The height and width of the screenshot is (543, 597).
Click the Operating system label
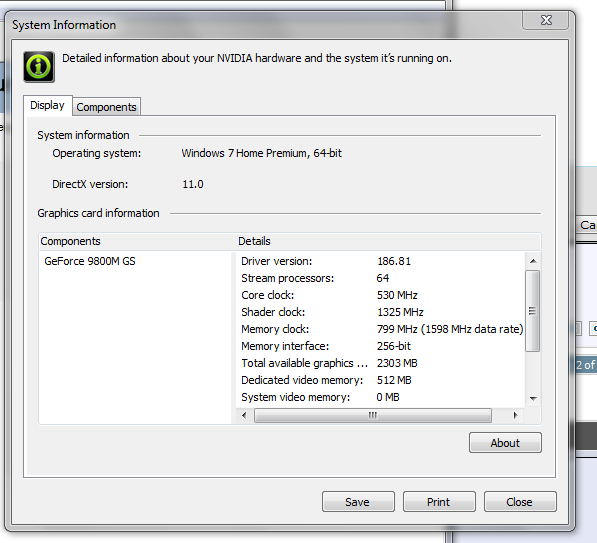click(97, 153)
